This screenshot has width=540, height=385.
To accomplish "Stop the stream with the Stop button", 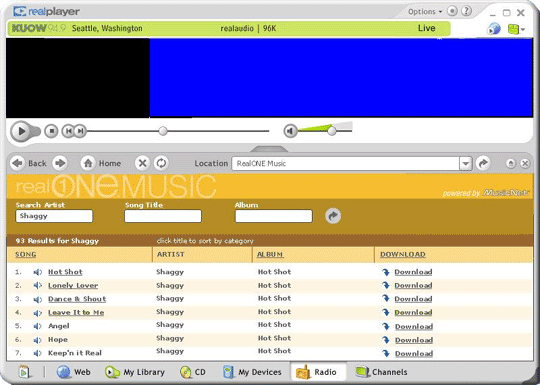I will [51, 131].
